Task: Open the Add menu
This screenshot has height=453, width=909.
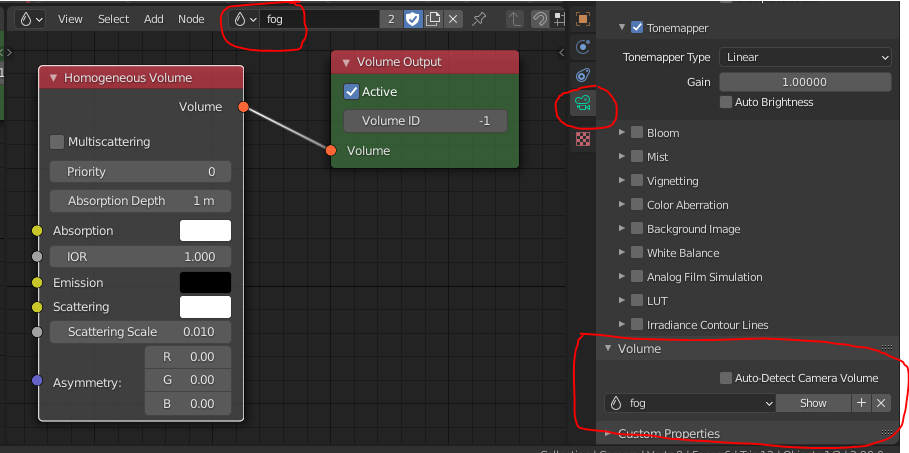Action: coord(153,19)
